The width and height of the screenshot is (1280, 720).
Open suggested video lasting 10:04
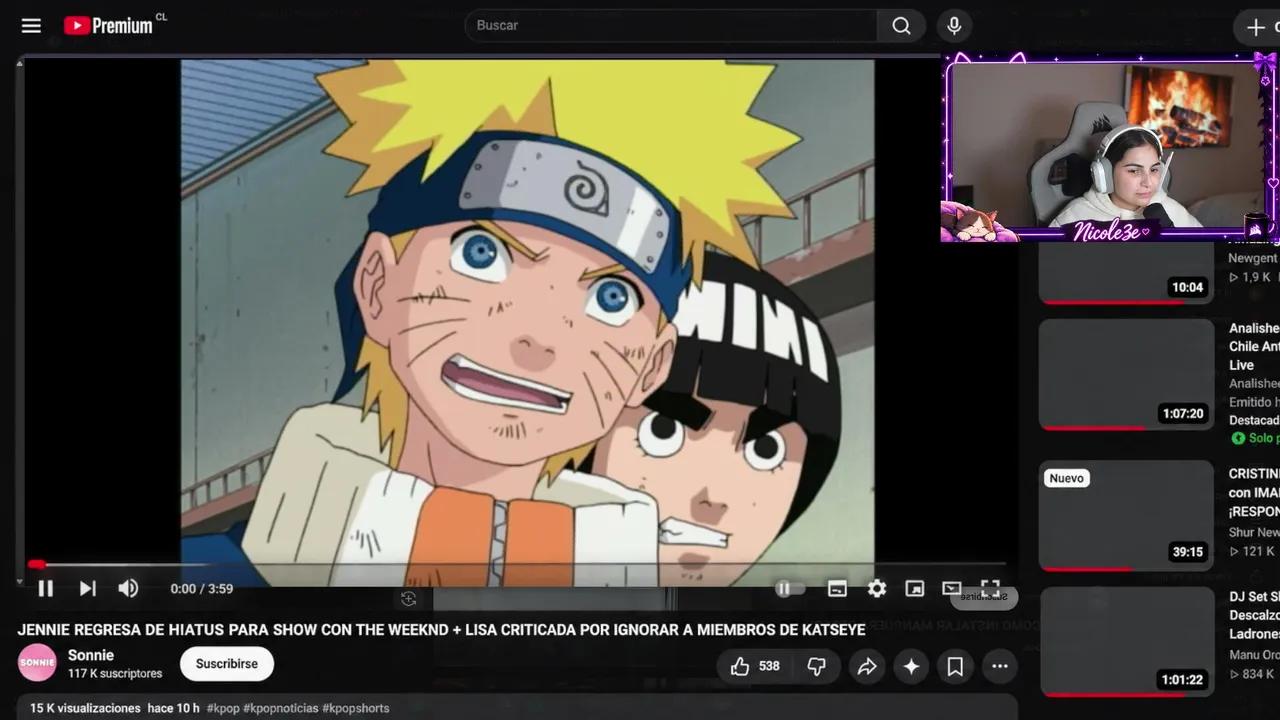(x=1126, y=273)
